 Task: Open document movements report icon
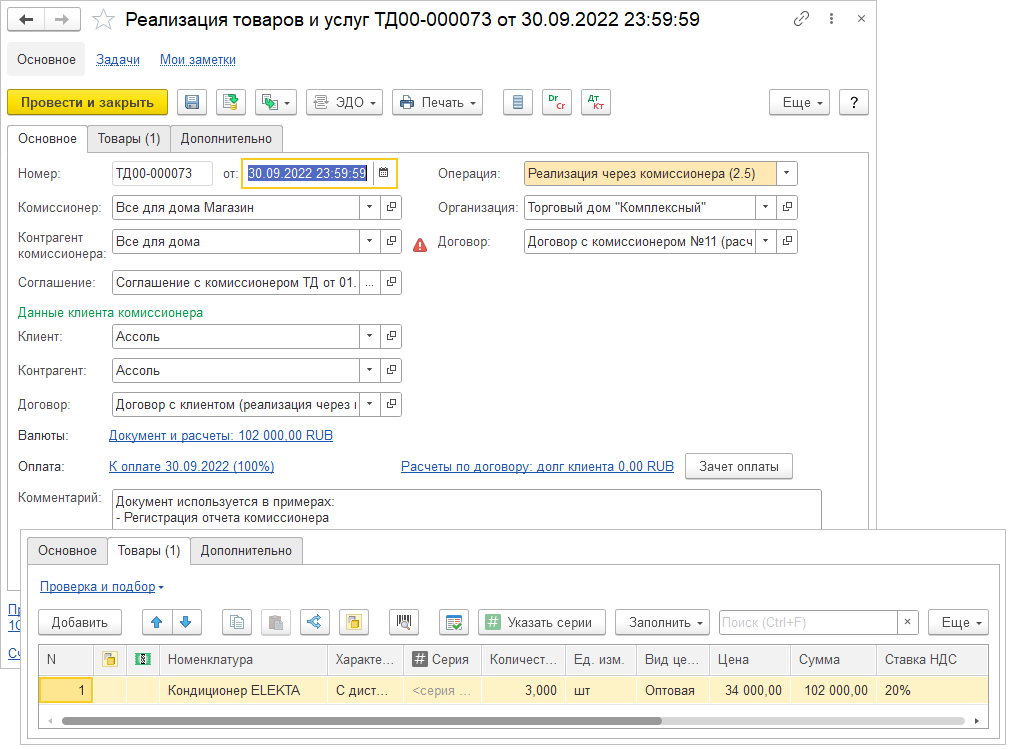(x=518, y=102)
